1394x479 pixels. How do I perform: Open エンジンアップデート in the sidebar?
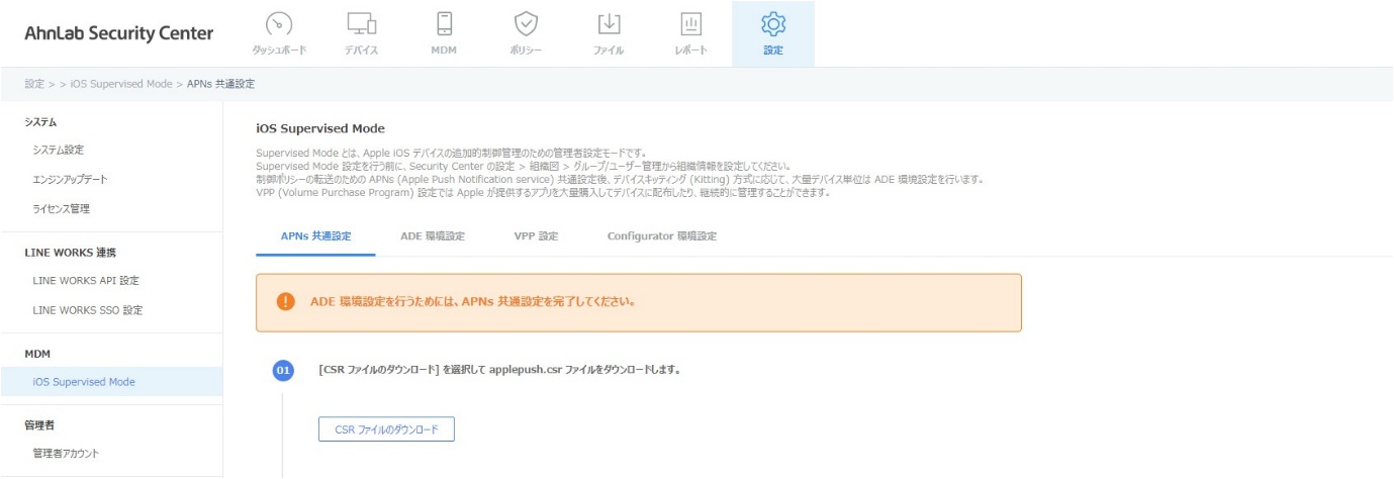pos(70,179)
